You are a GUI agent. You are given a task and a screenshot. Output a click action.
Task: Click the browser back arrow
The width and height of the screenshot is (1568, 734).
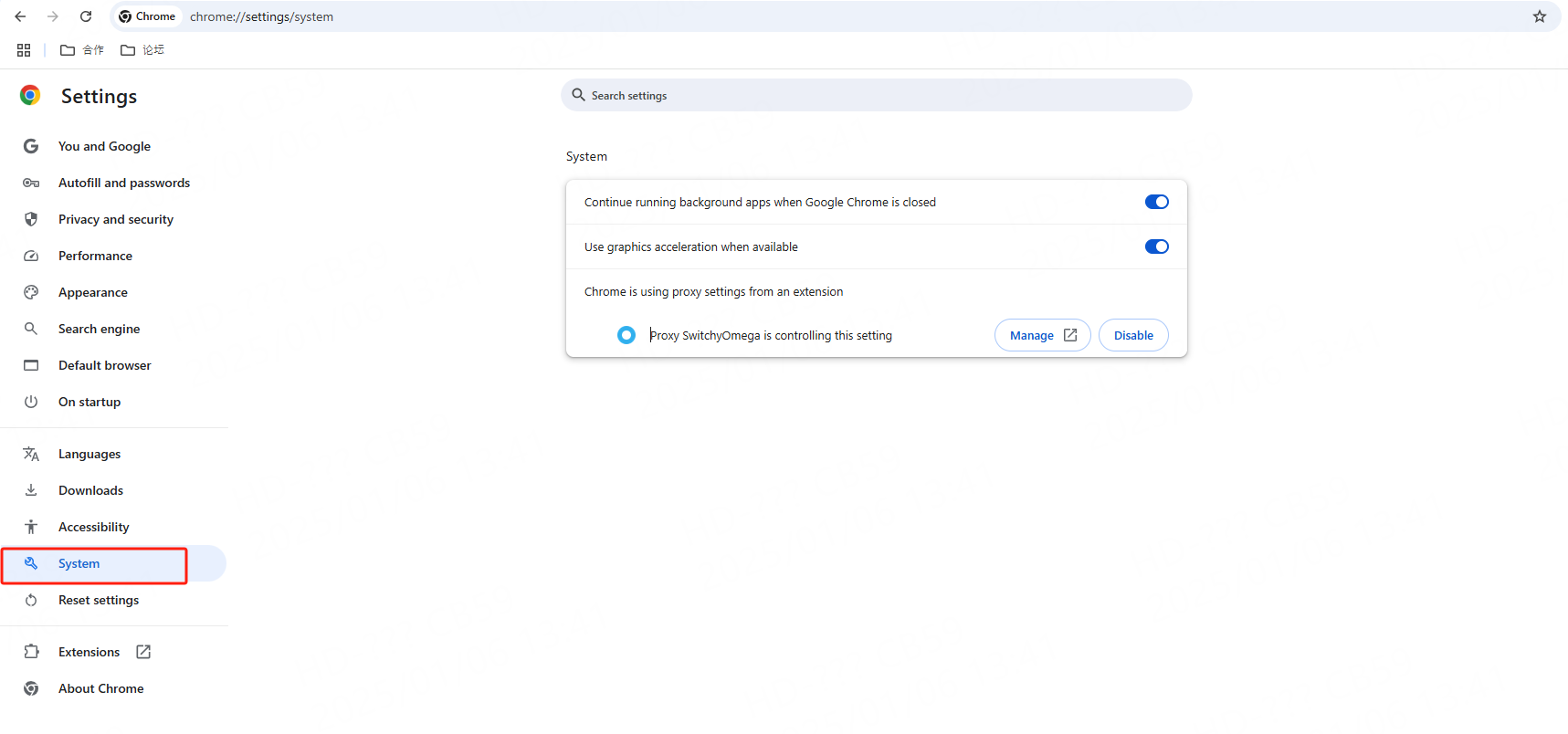[x=20, y=16]
